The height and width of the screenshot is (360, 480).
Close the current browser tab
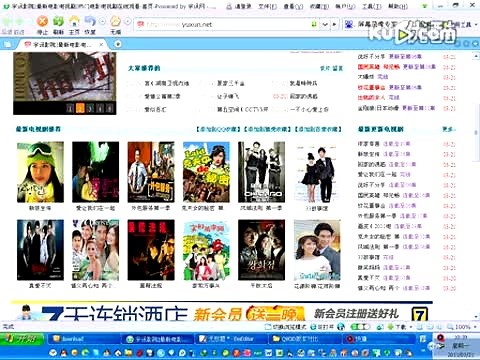pos(101,44)
